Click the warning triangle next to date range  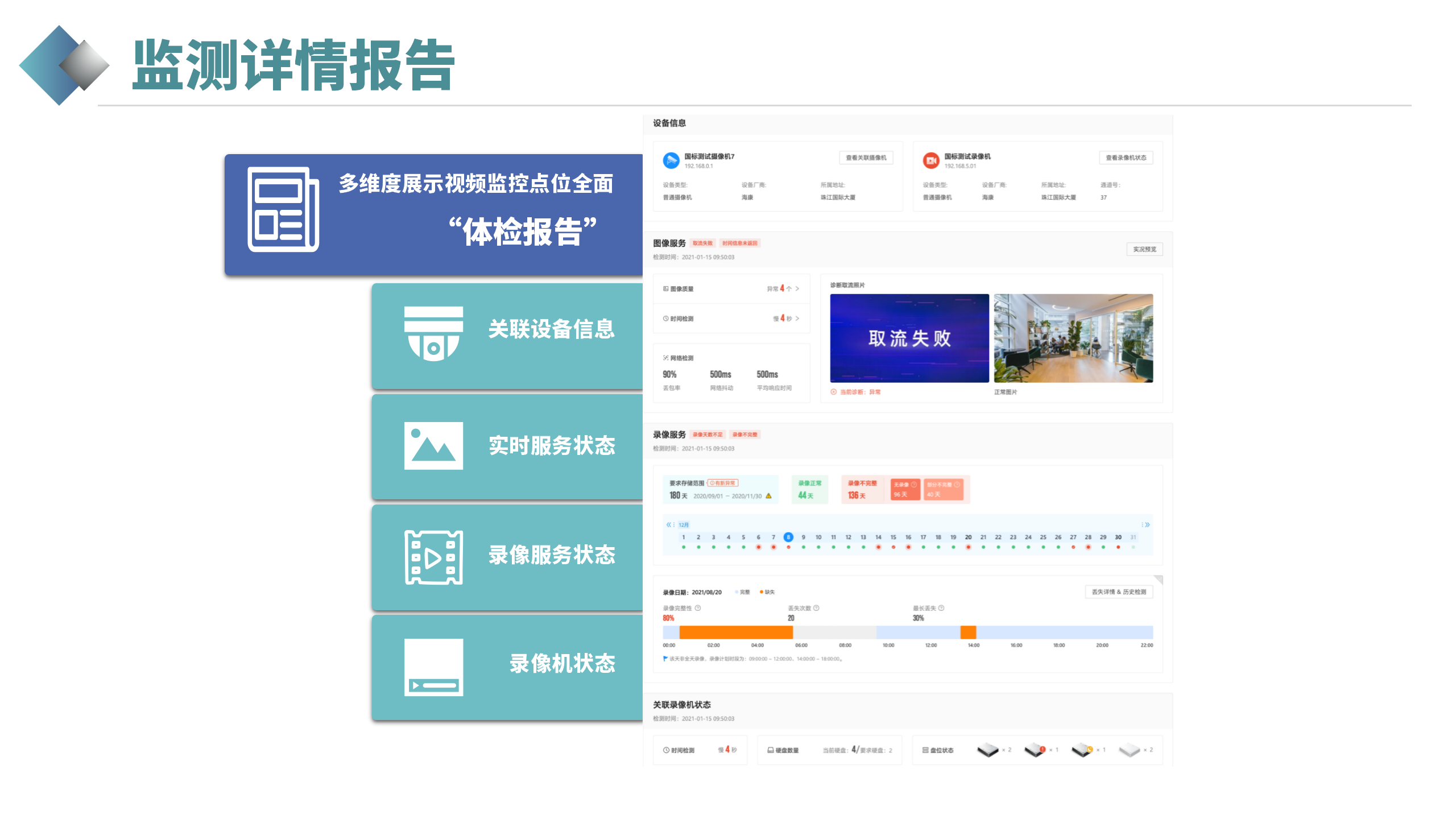[x=768, y=496]
